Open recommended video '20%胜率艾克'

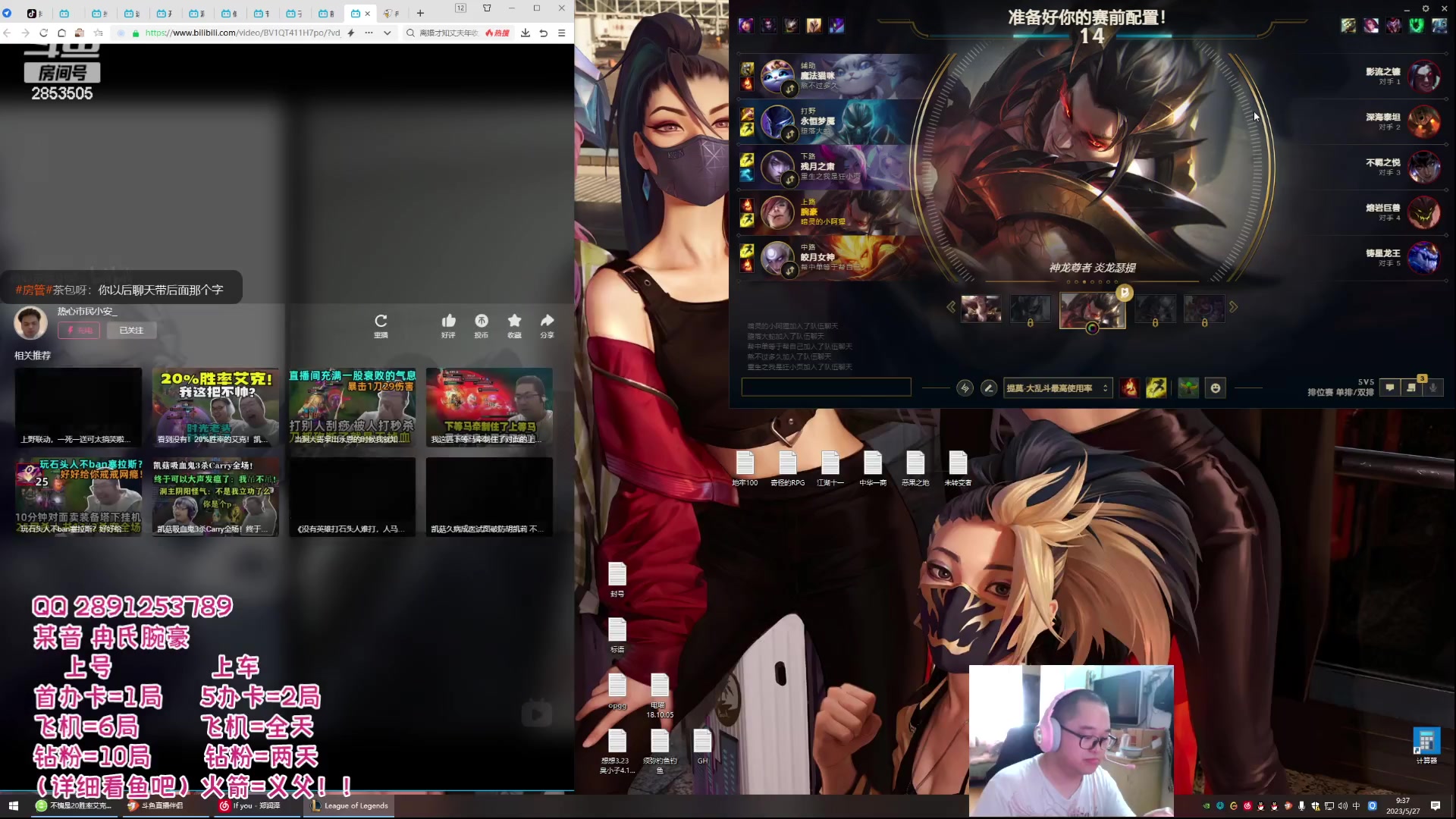[x=215, y=407]
